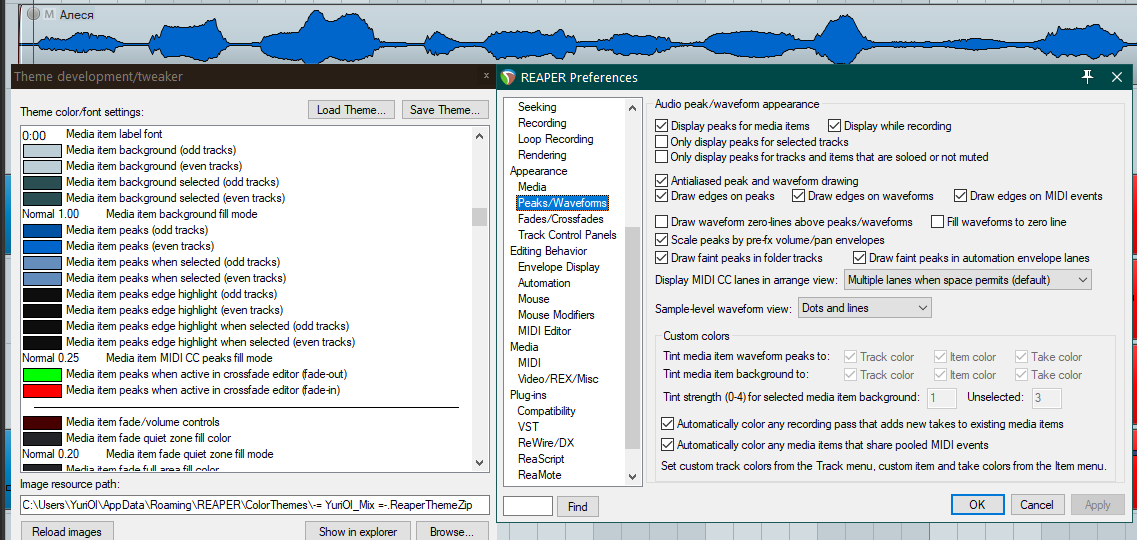Click Media item background fill mode row
Viewport: 1137px width, 540px height.
[247, 215]
